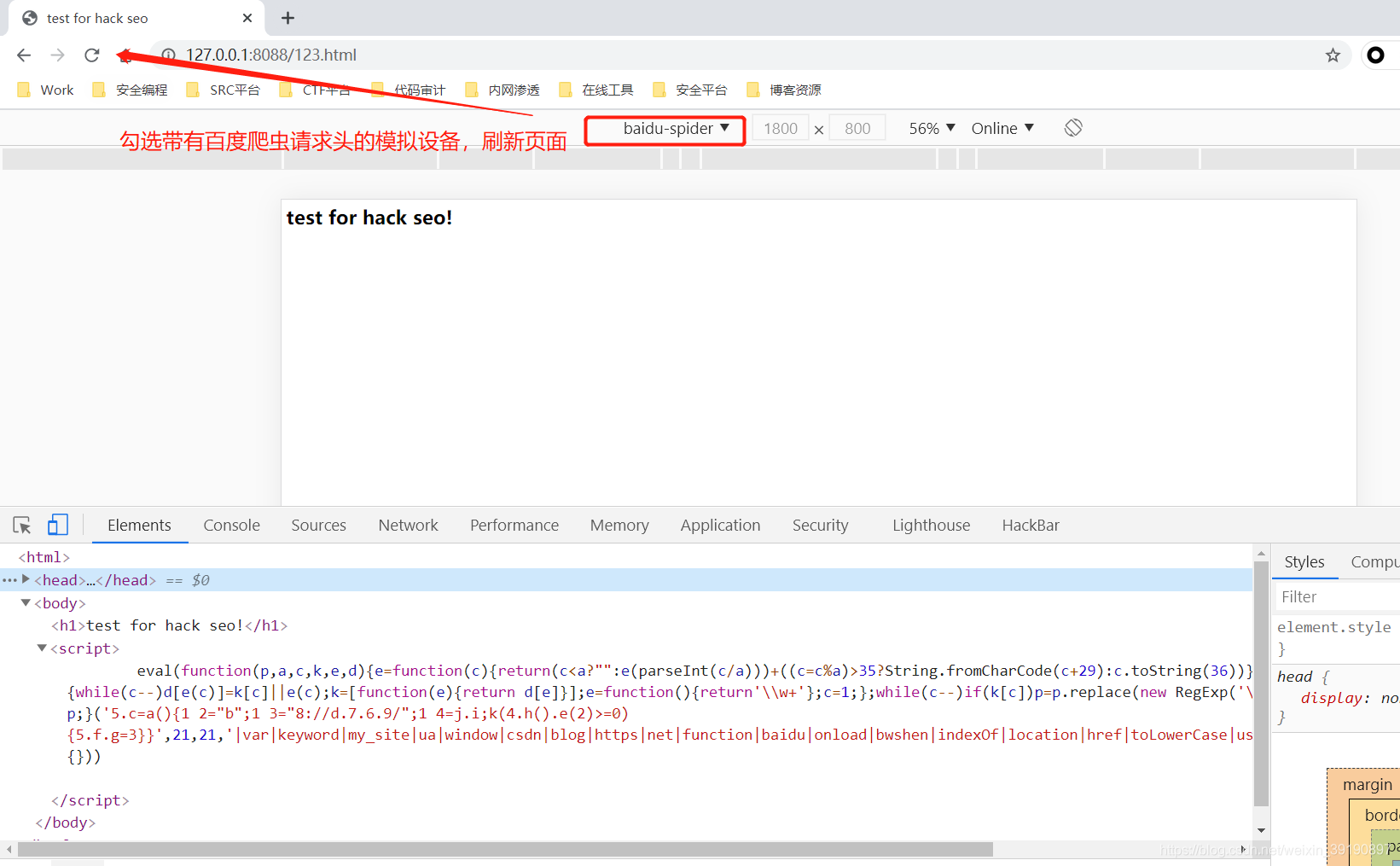Image resolution: width=1400 pixels, height=866 pixels.
Task: Switch to the Network tab
Action: tap(408, 526)
